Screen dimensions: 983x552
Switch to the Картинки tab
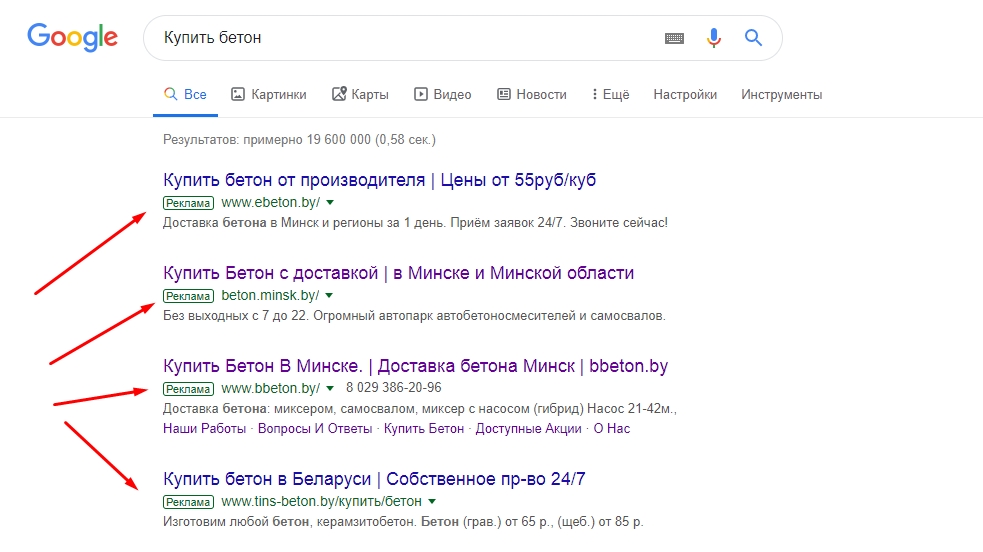click(268, 95)
